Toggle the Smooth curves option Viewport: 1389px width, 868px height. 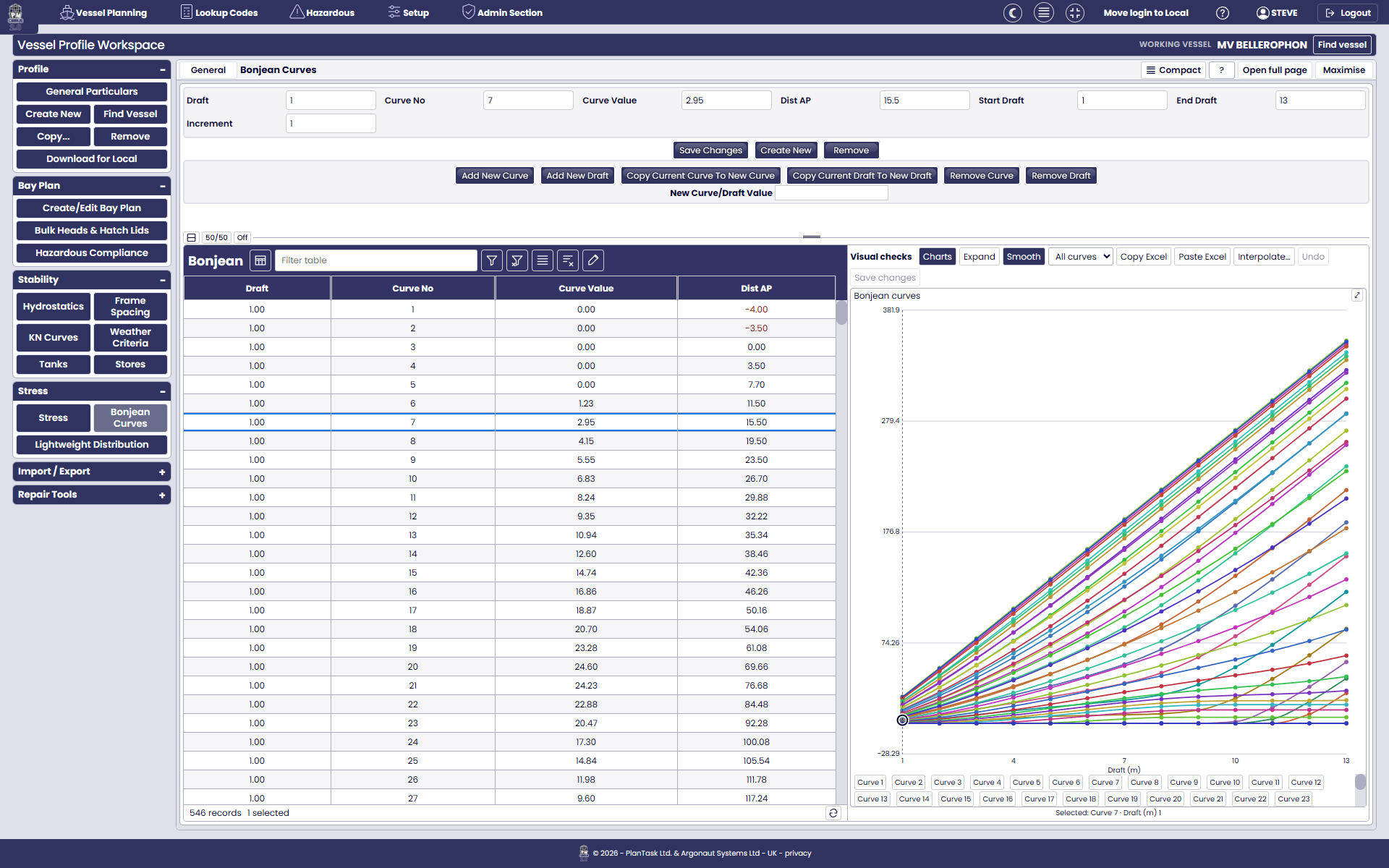1024,257
